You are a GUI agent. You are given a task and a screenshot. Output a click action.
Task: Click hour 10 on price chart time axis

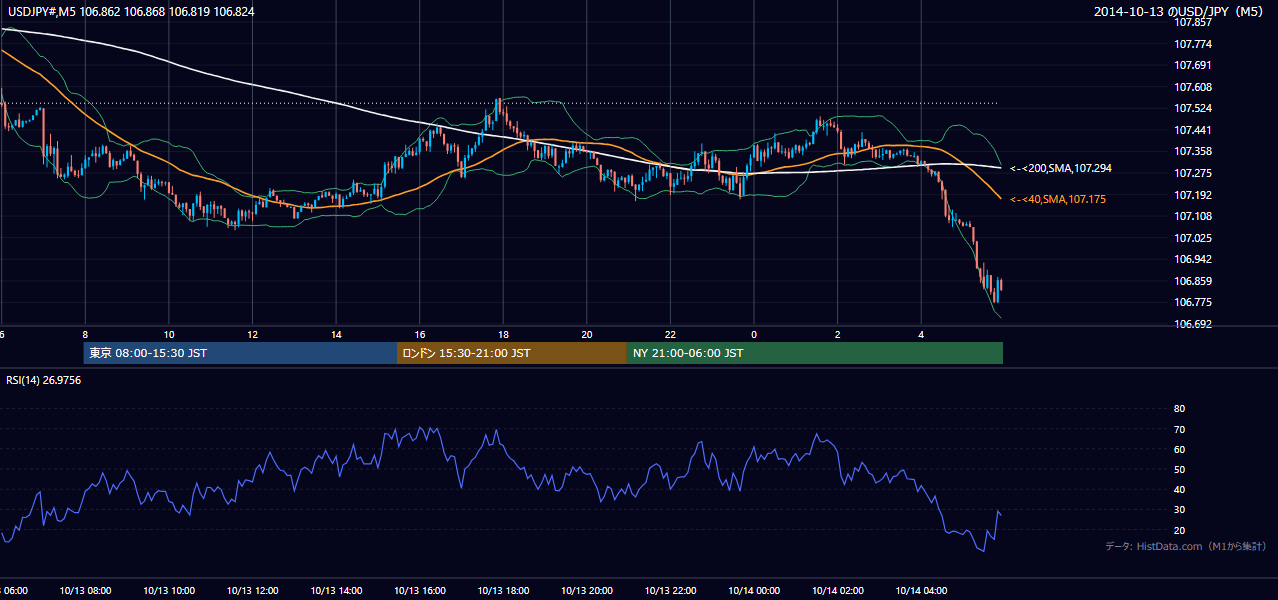[169, 334]
